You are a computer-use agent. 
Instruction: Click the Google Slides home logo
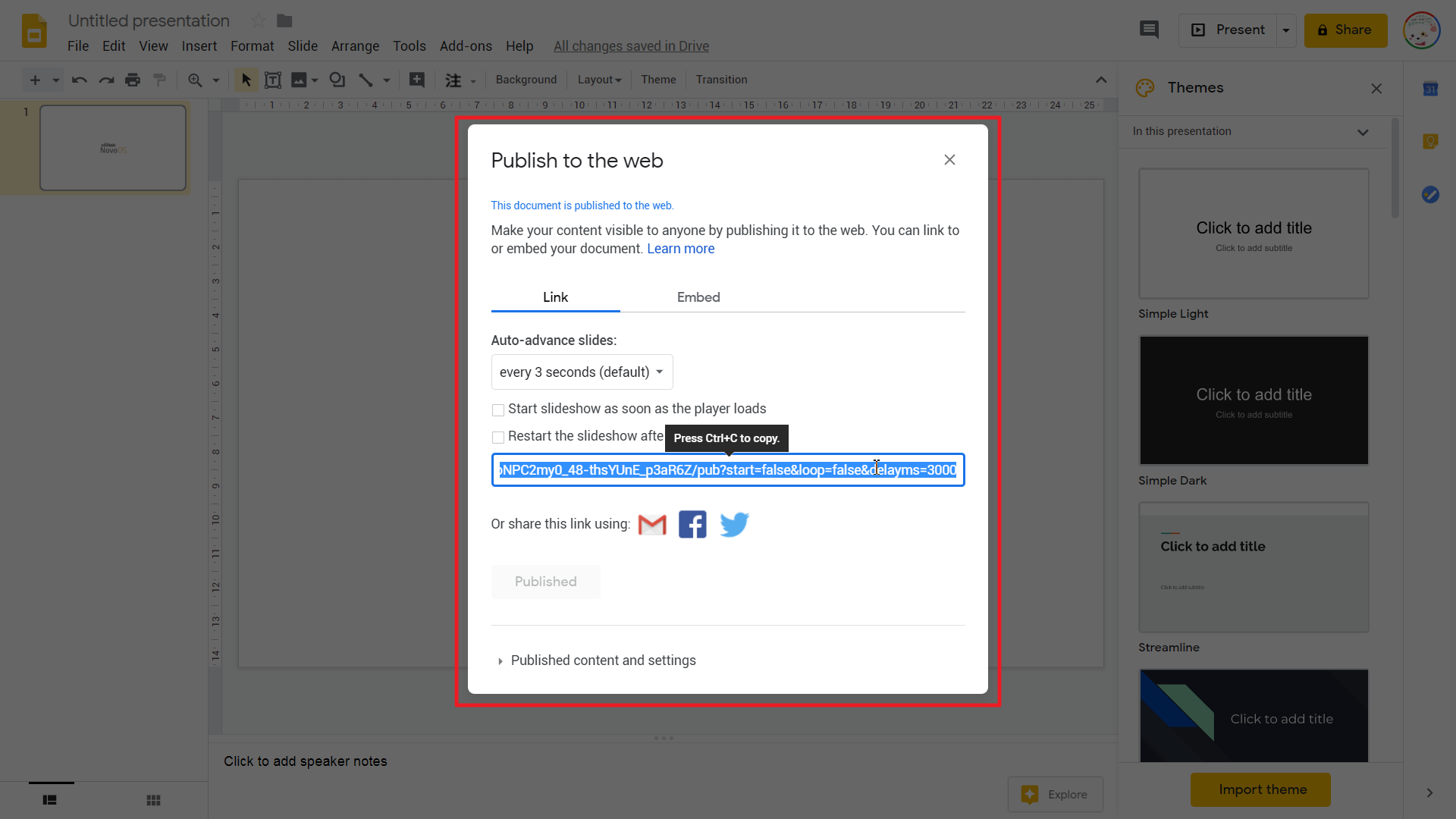[x=34, y=31]
